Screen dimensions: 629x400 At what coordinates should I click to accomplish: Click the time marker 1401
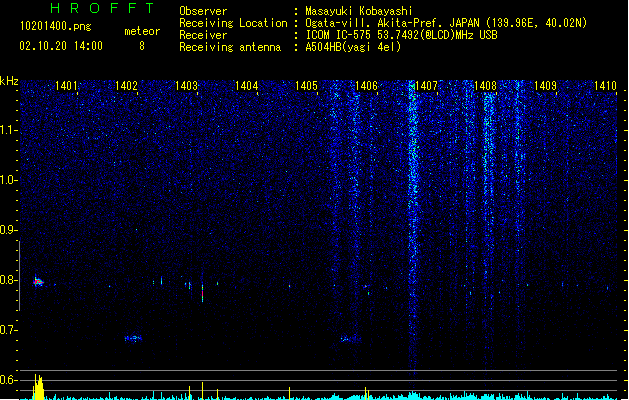(x=66, y=86)
